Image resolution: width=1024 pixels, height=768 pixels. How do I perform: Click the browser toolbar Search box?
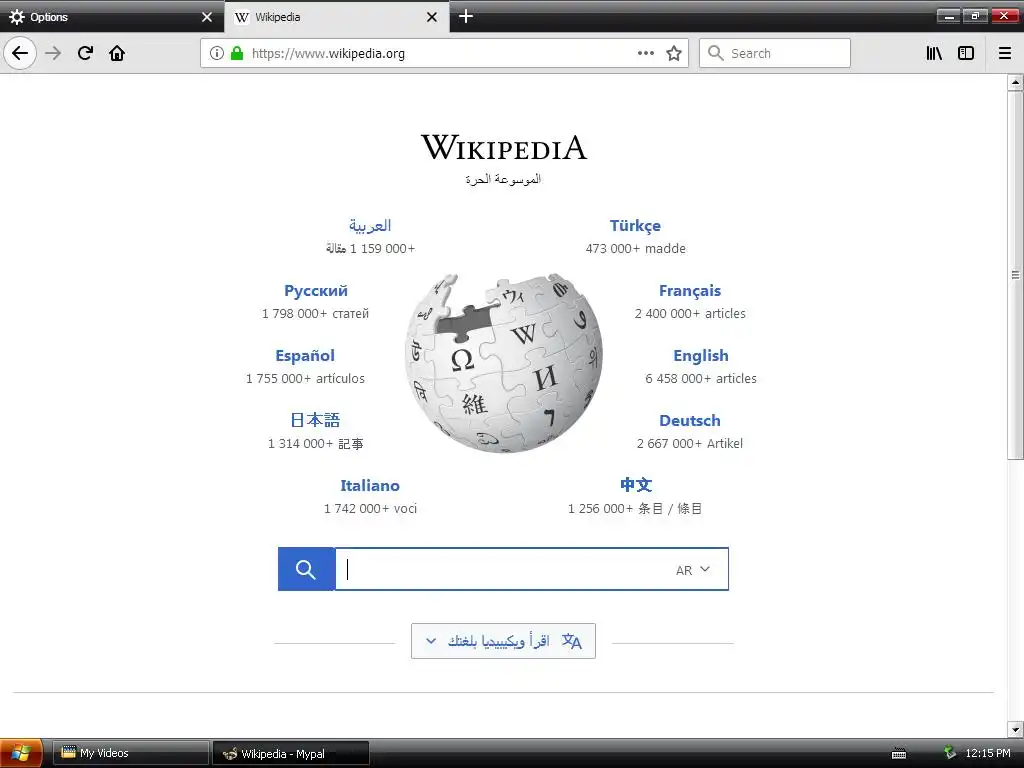tap(775, 53)
